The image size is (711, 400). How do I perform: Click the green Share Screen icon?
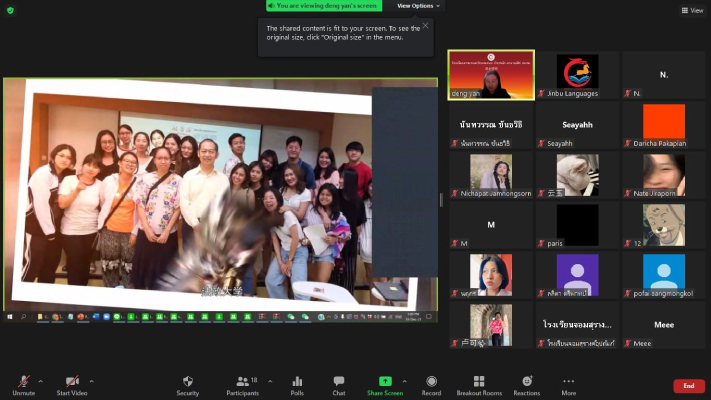pyautogui.click(x=385, y=381)
